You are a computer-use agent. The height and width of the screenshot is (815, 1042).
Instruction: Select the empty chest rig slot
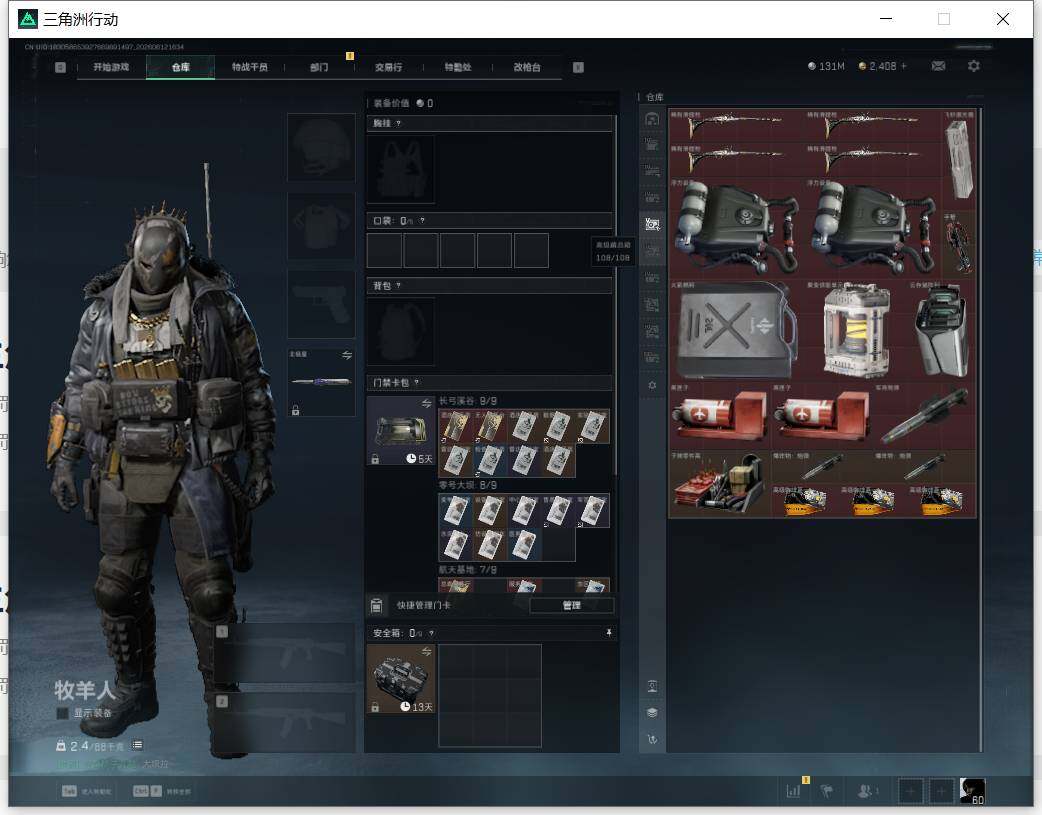(x=401, y=170)
